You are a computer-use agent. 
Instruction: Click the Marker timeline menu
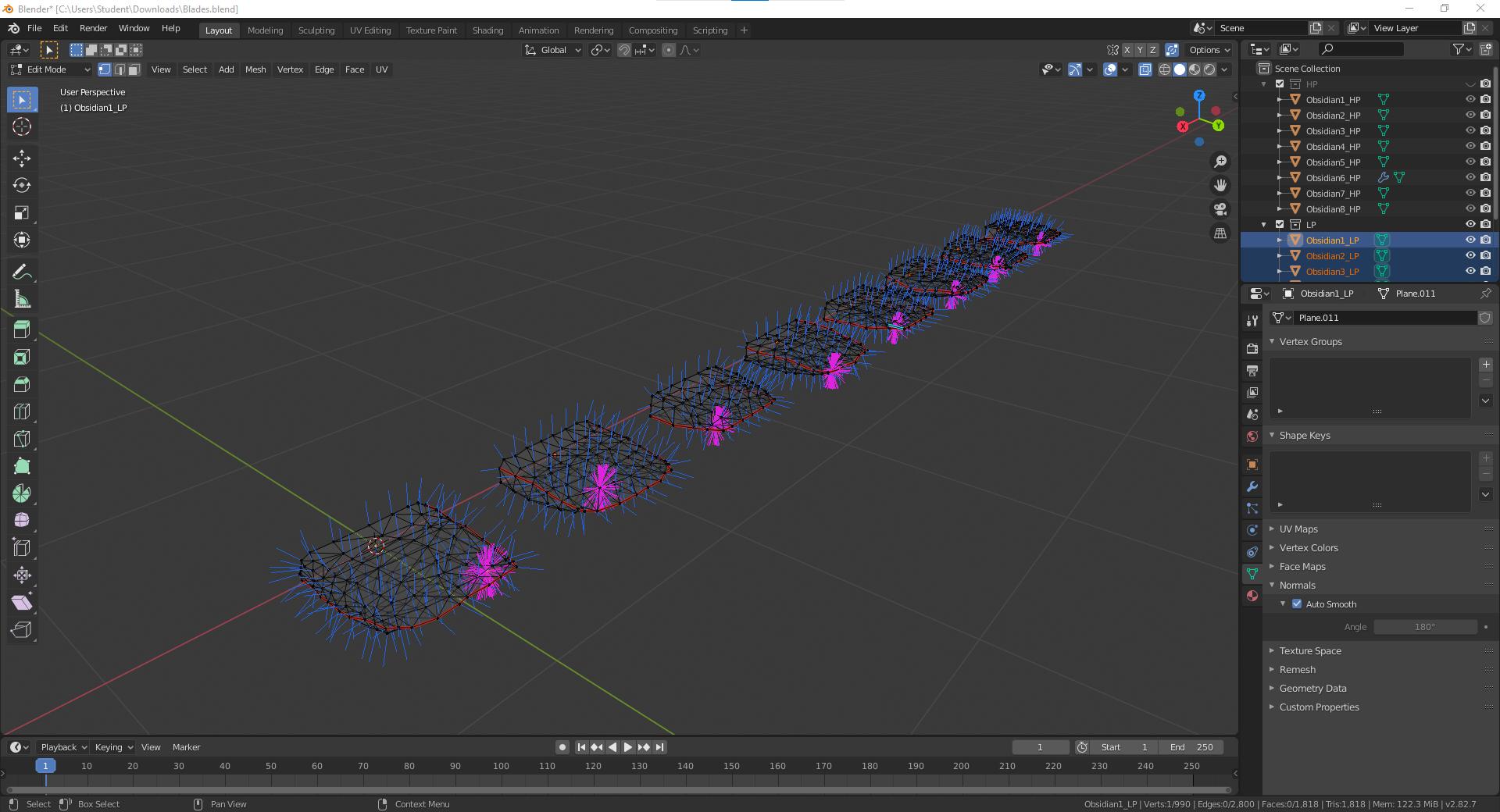(186, 747)
